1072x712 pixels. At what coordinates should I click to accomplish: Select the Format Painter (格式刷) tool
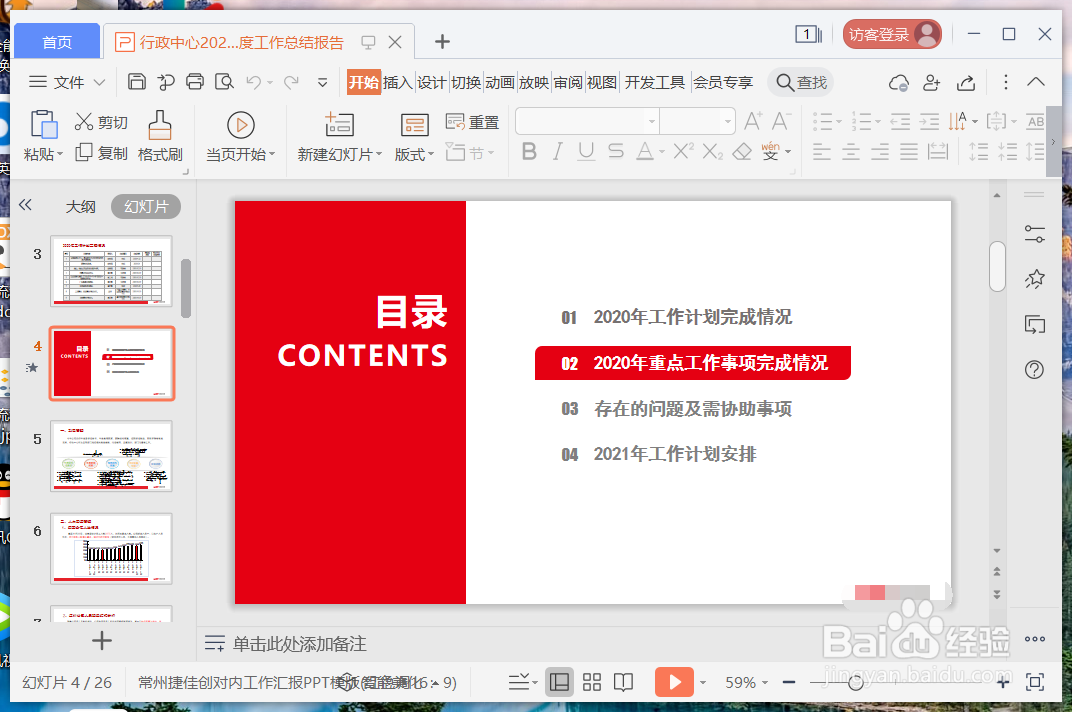[160, 136]
